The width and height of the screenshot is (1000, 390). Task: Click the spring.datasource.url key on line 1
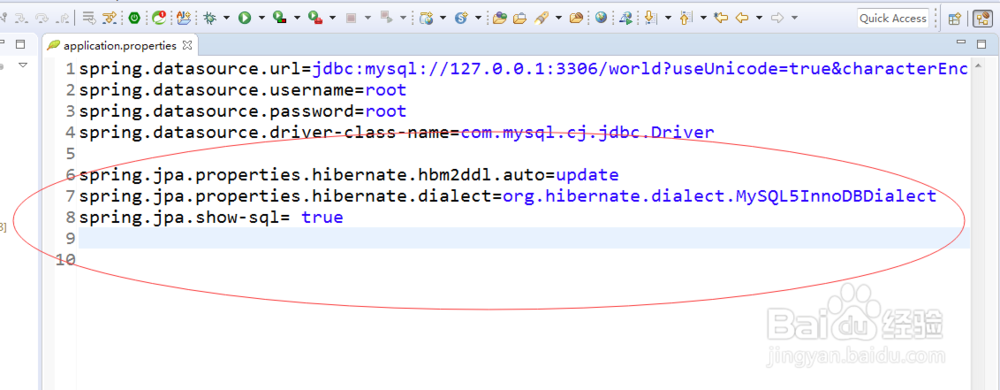191,69
